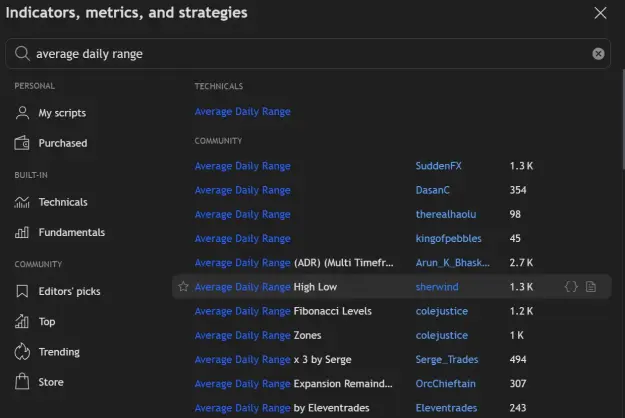Open author sherwind profile

coord(437,287)
